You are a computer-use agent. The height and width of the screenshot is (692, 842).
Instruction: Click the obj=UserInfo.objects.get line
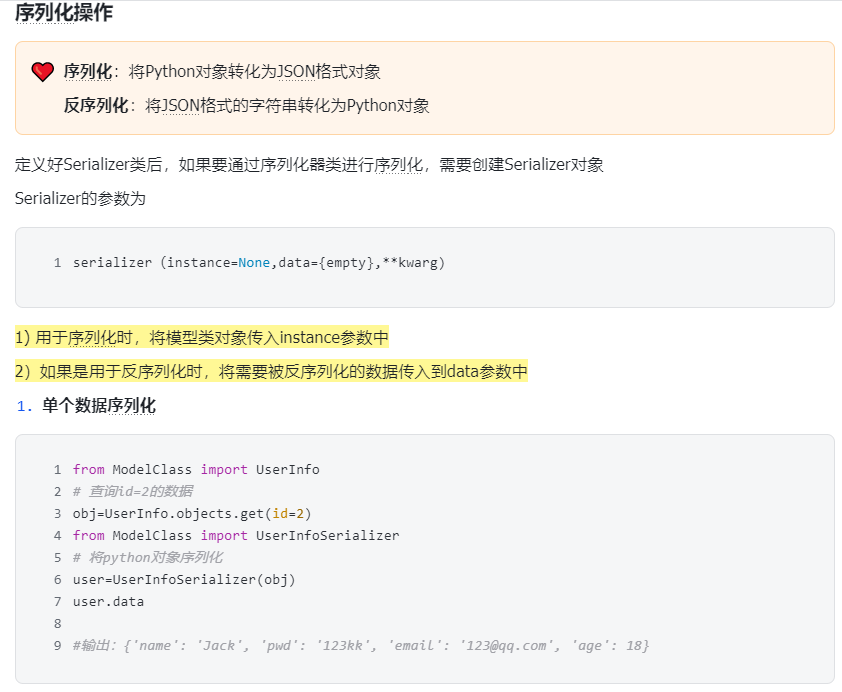tap(192, 514)
